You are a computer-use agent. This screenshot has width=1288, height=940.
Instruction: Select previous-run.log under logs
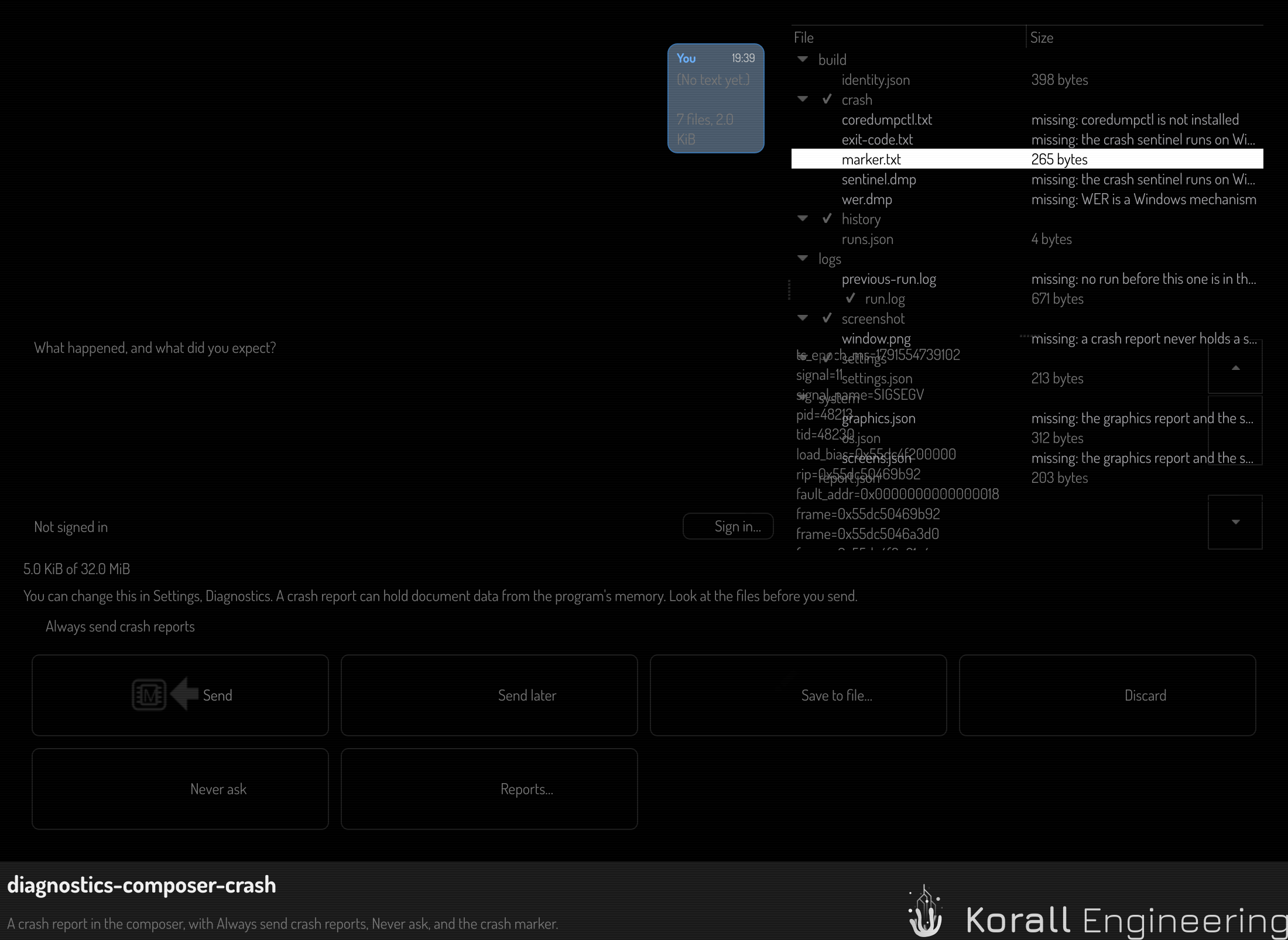pyautogui.click(x=1027, y=279)
